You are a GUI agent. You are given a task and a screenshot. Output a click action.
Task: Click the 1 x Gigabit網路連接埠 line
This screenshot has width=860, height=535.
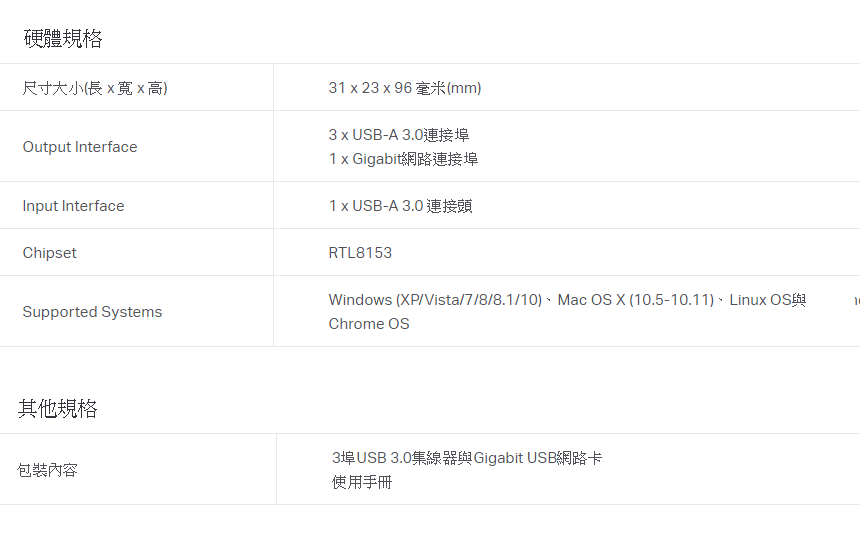coord(403,159)
